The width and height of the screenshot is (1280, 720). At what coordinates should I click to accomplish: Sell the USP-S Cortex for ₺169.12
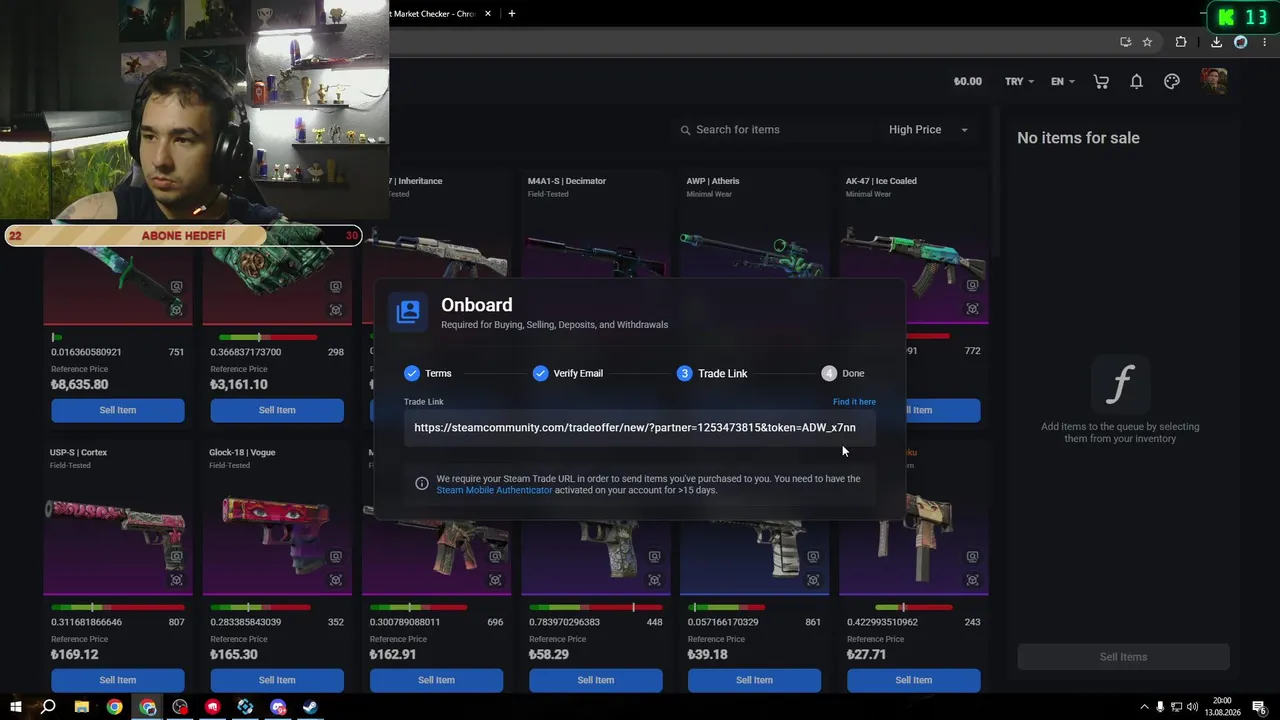(118, 680)
